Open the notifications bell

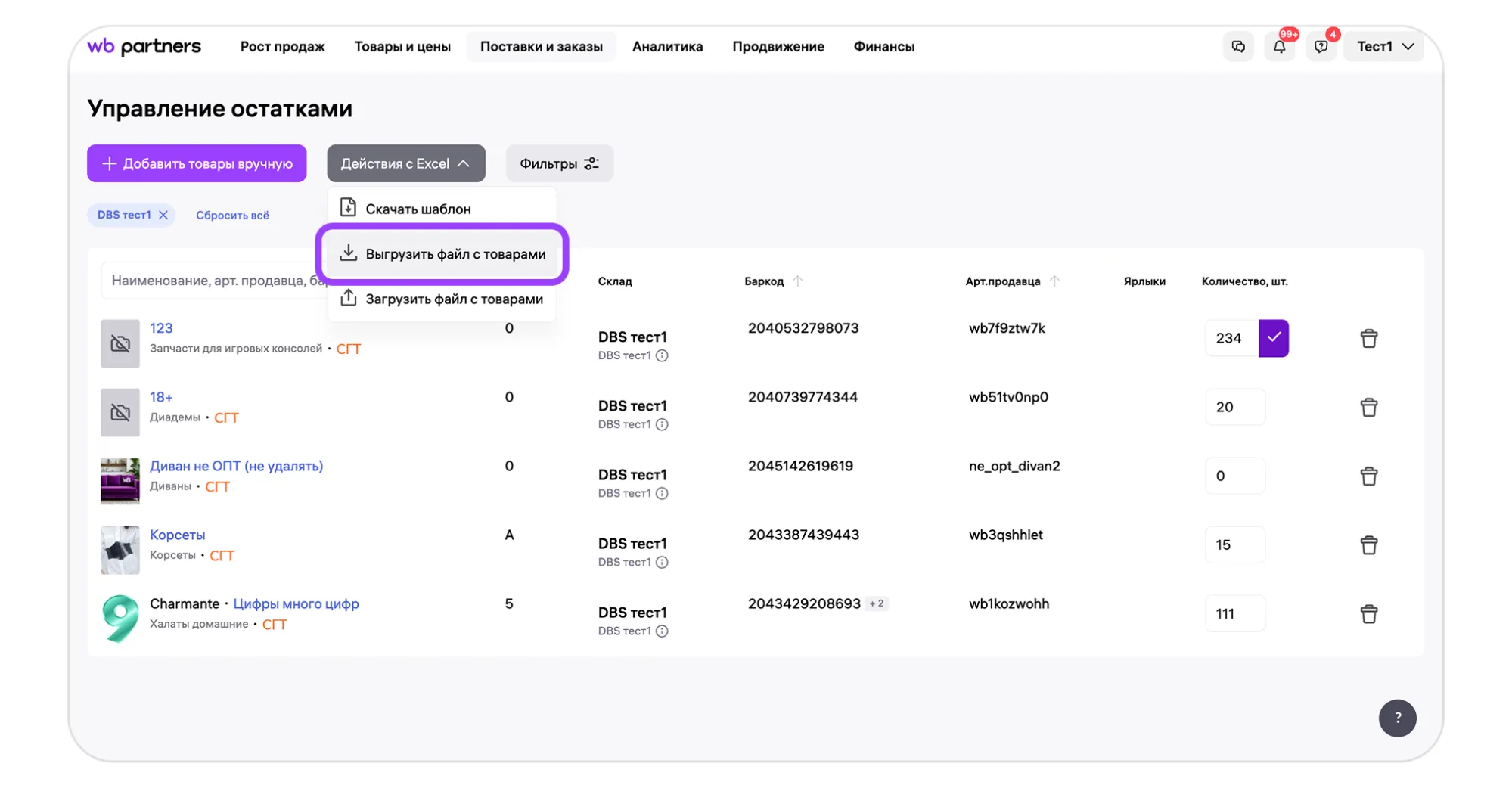tap(1279, 47)
